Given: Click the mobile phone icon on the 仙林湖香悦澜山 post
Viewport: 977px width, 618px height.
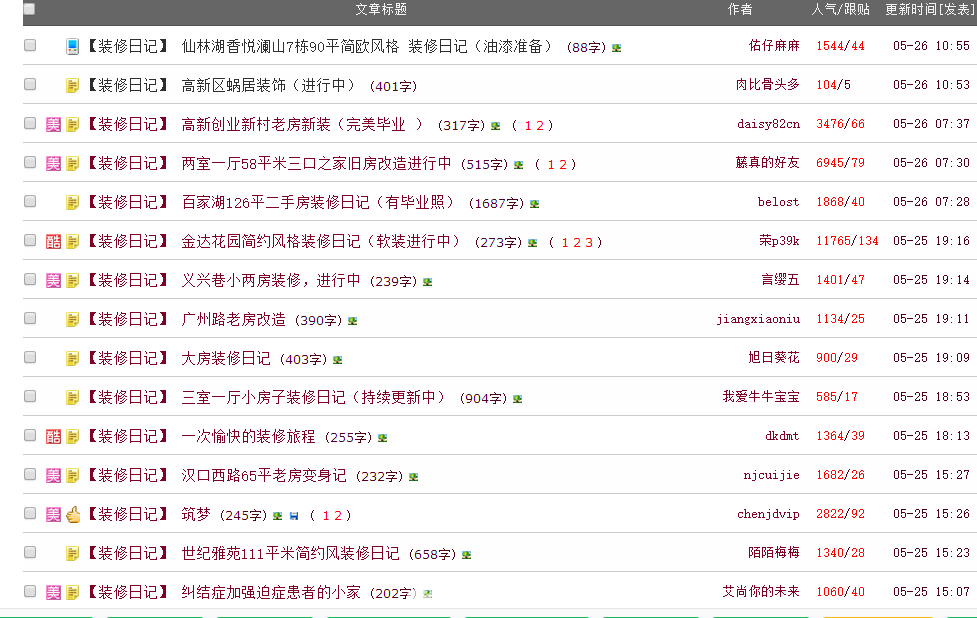Looking at the screenshot, I should 72,46.
